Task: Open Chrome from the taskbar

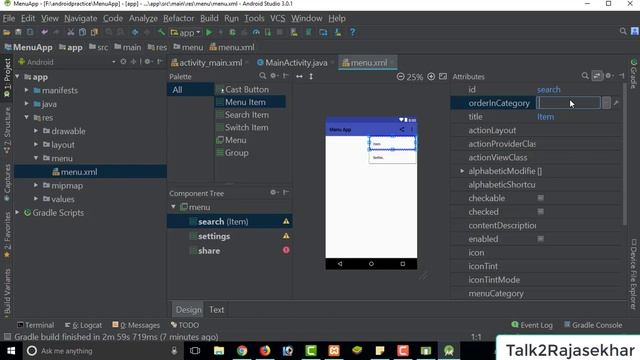Action: pyautogui.click(x=242, y=351)
